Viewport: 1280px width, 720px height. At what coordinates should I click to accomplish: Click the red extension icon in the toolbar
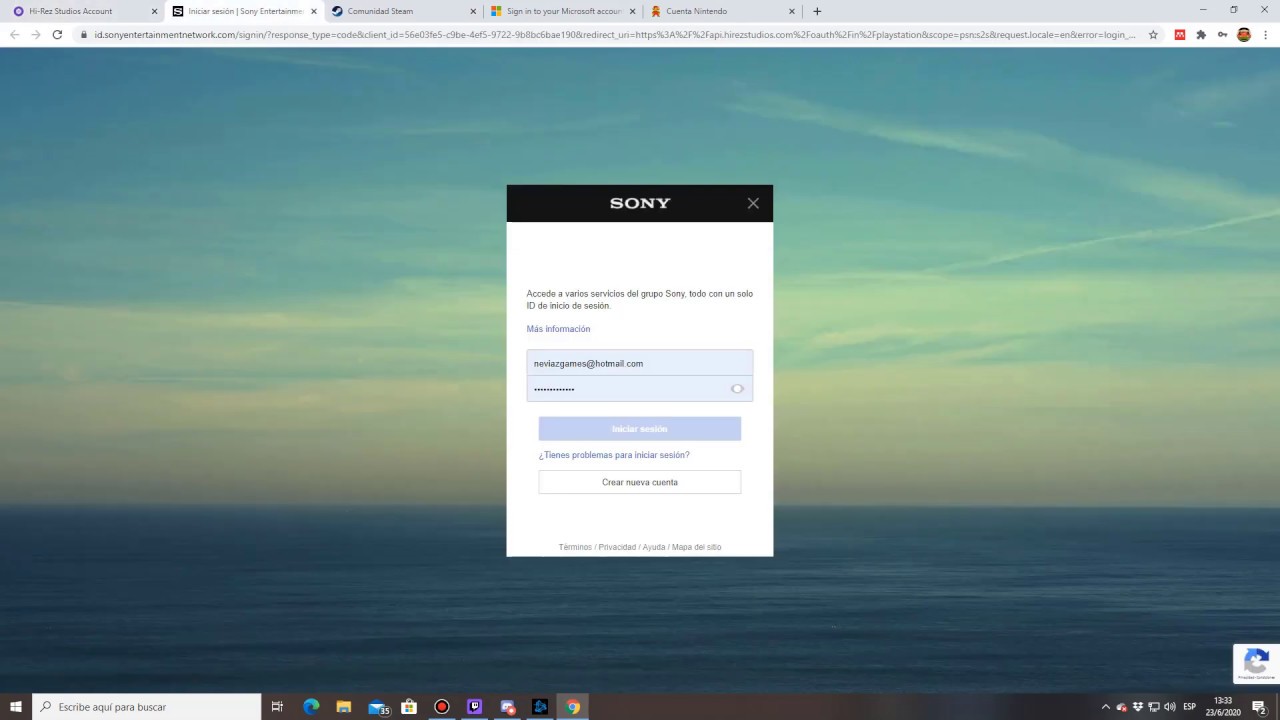click(x=1180, y=34)
